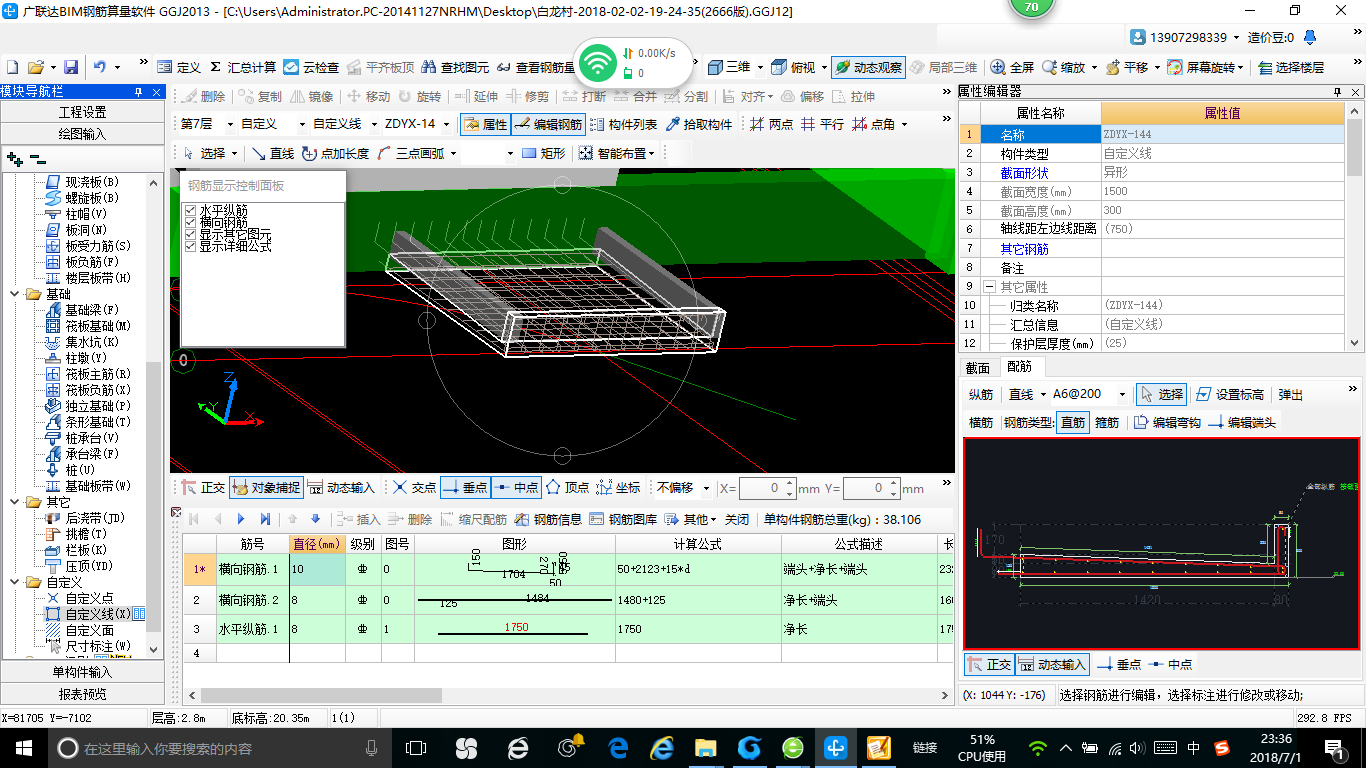Click 横筋 transverse rebar button
Viewport: 1366px width, 768px height.
click(981, 422)
